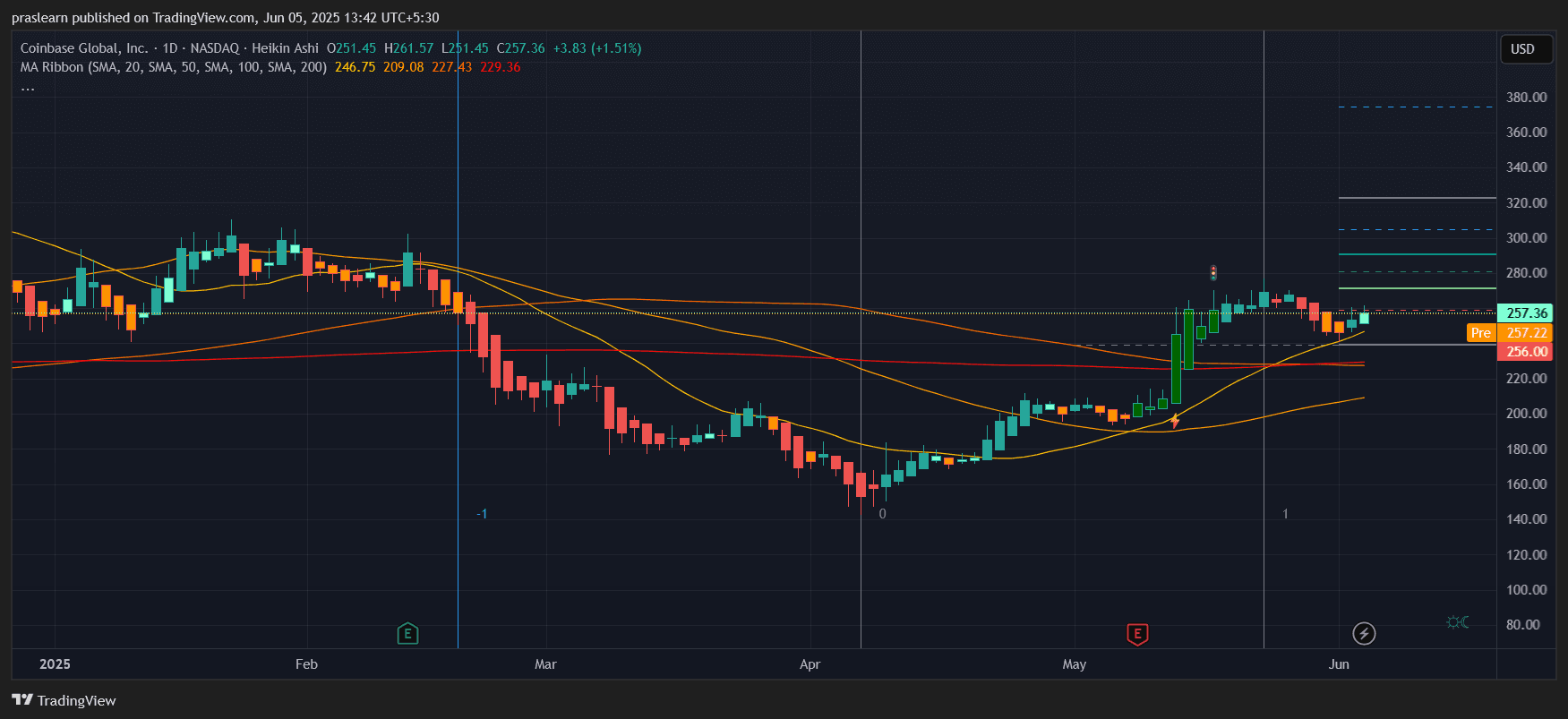Click the 209.08 SMA 50 value
The width and height of the screenshot is (1568, 719).
(x=403, y=67)
